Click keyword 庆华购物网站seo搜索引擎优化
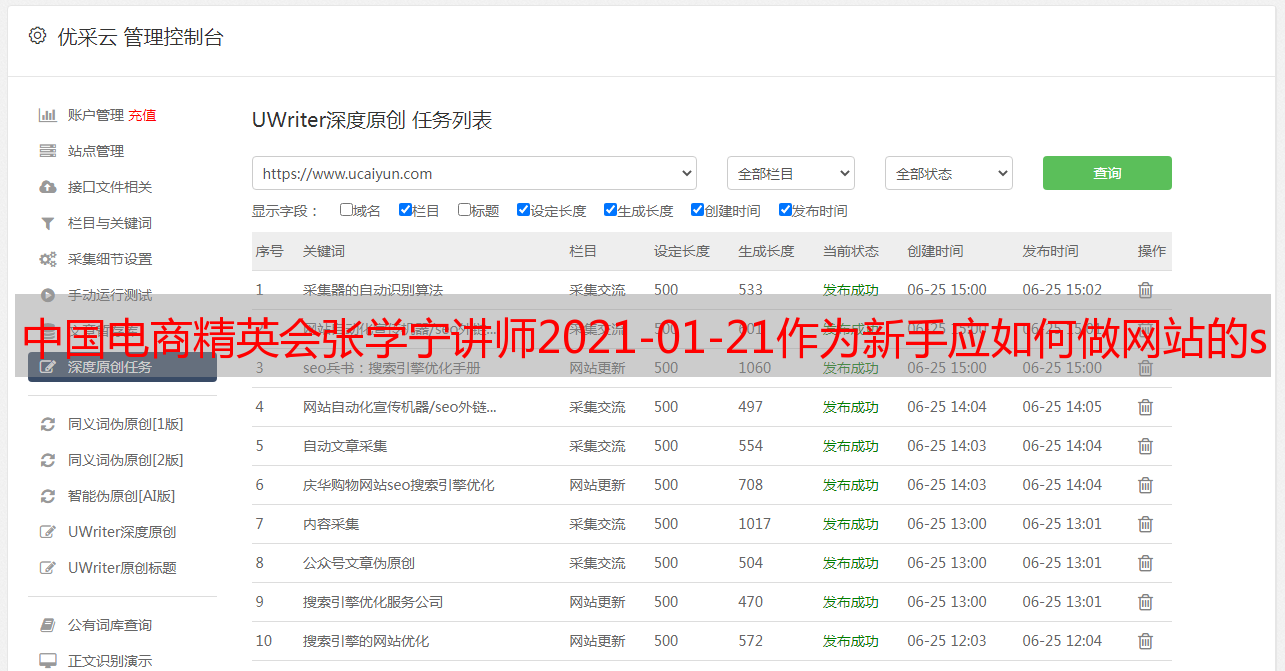 399,485
